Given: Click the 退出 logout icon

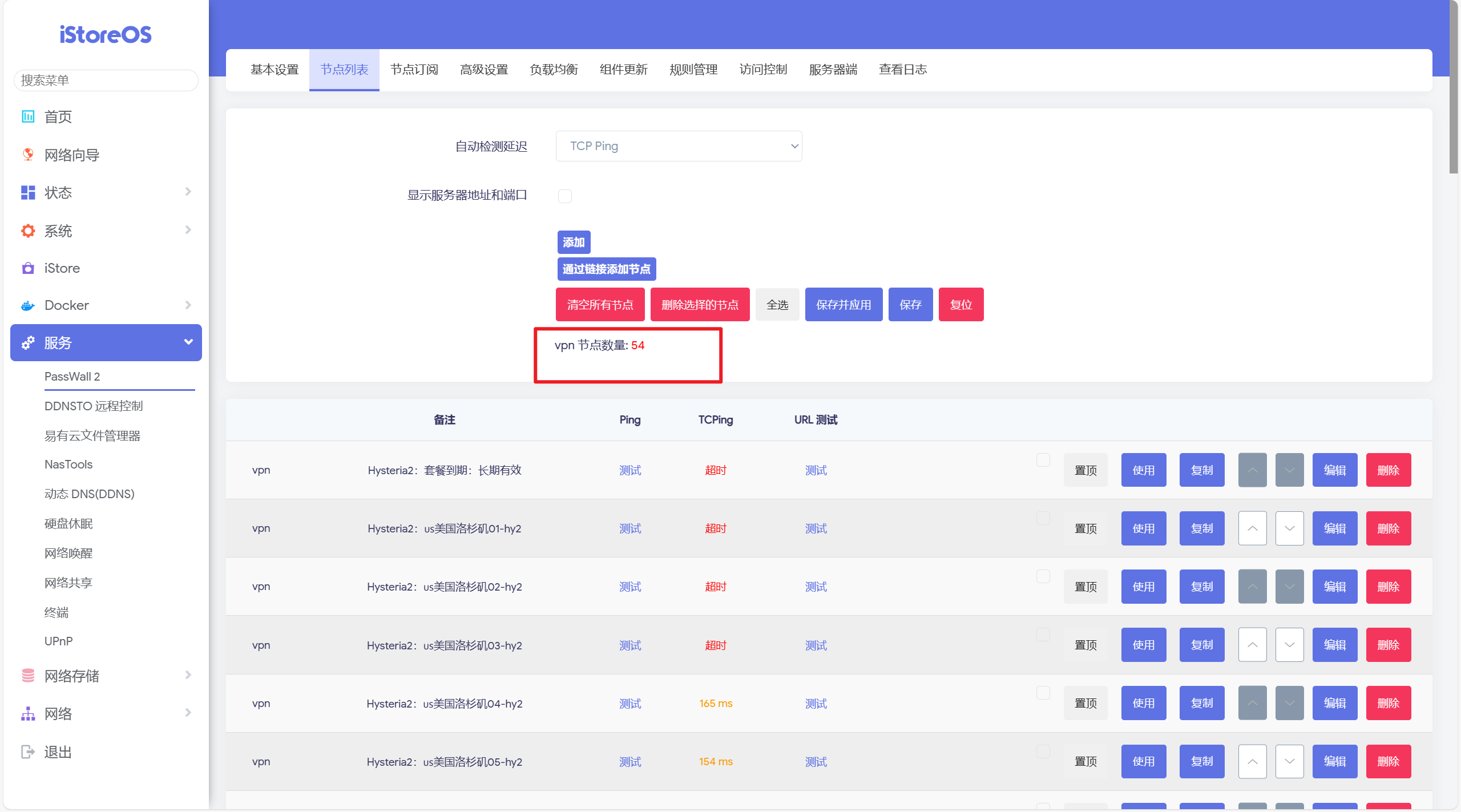Looking at the screenshot, I should [27, 752].
